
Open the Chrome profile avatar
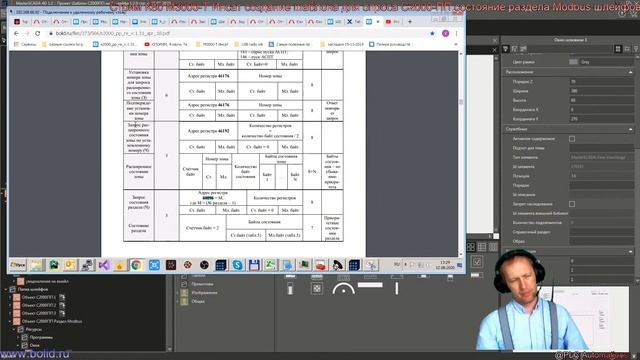tap(445, 33)
